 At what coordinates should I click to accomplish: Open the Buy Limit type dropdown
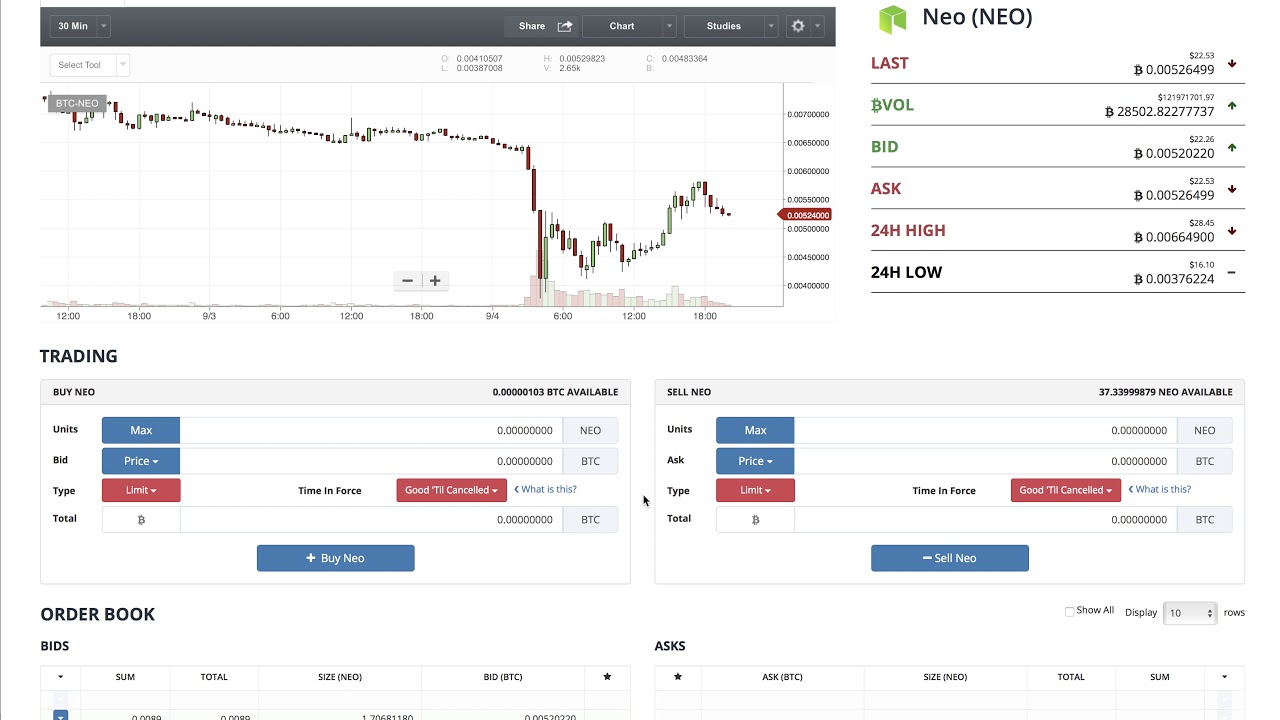(141, 490)
